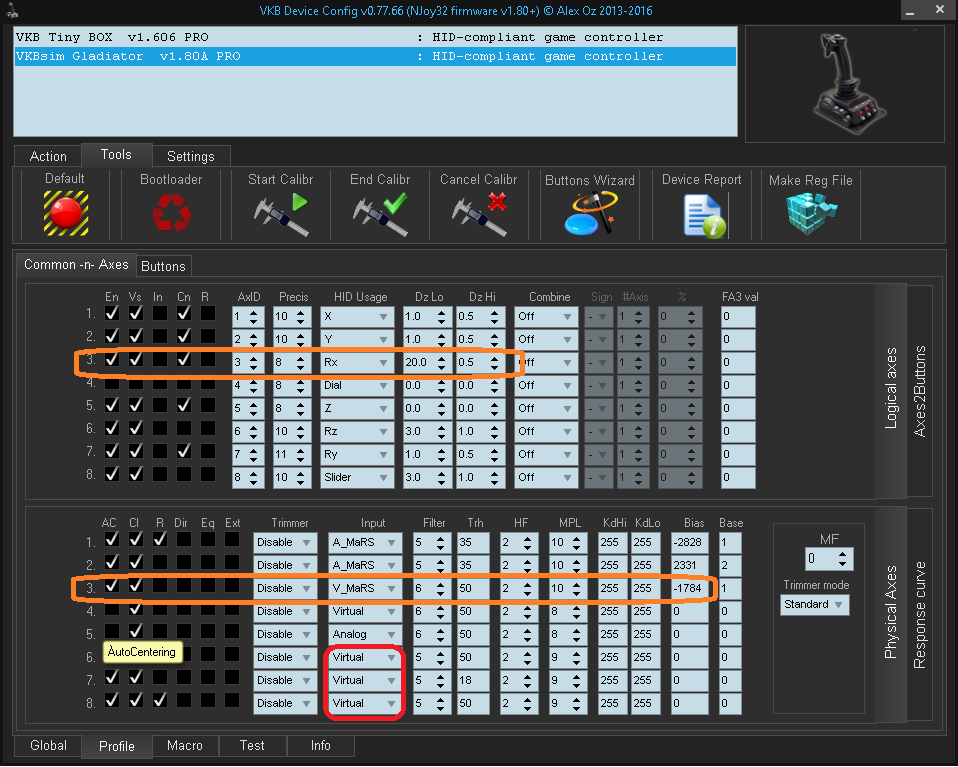Toggle Dir checkbox for physical axis 2
This screenshot has height=767, width=958.
pyautogui.click(x=183, y=562)
